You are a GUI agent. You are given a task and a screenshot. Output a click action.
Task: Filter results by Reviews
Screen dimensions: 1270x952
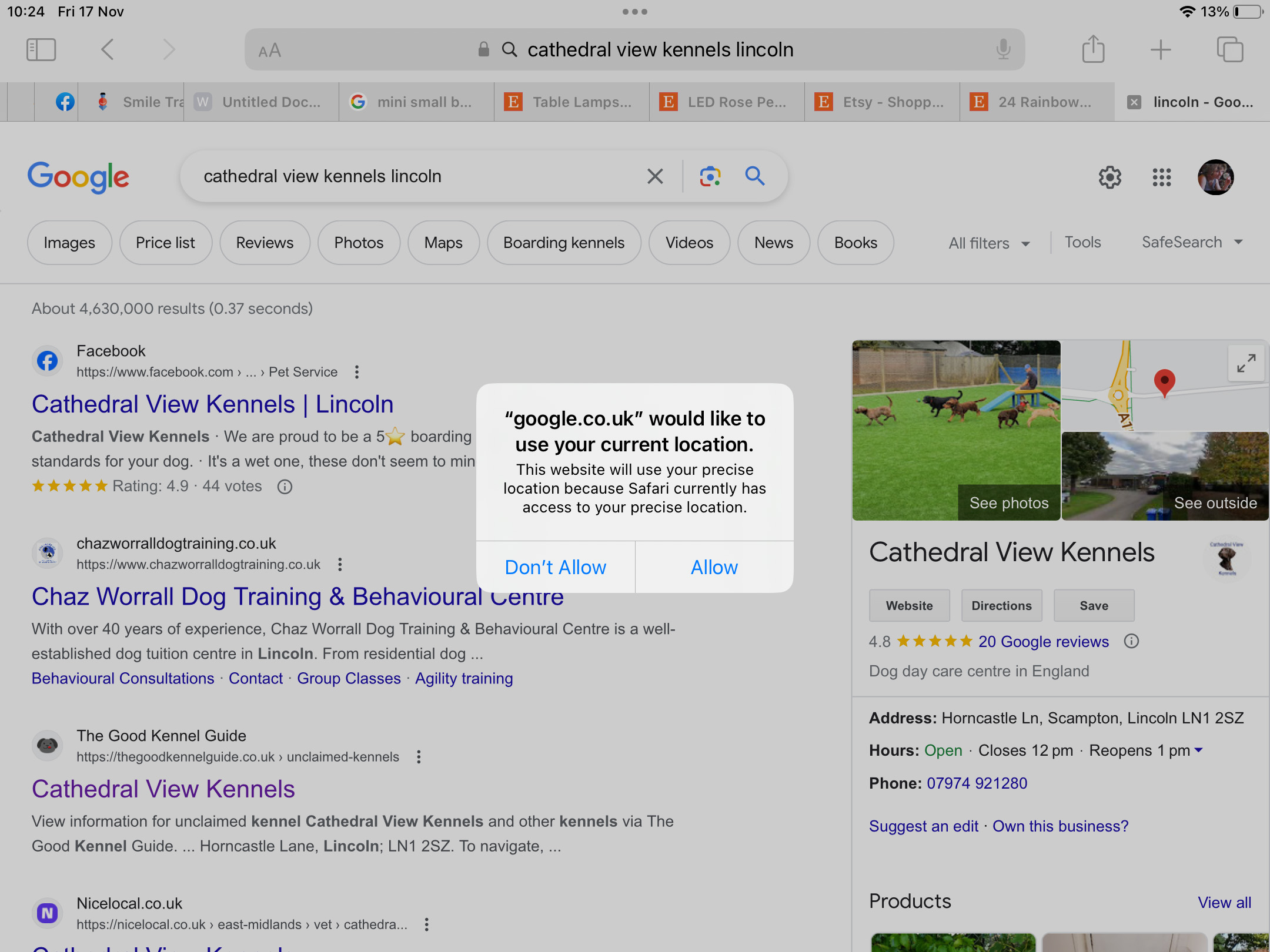265,243
